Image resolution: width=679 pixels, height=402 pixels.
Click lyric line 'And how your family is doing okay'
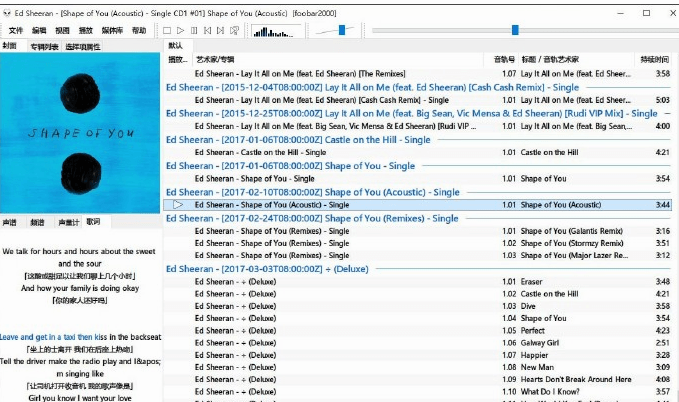(80, 288)
